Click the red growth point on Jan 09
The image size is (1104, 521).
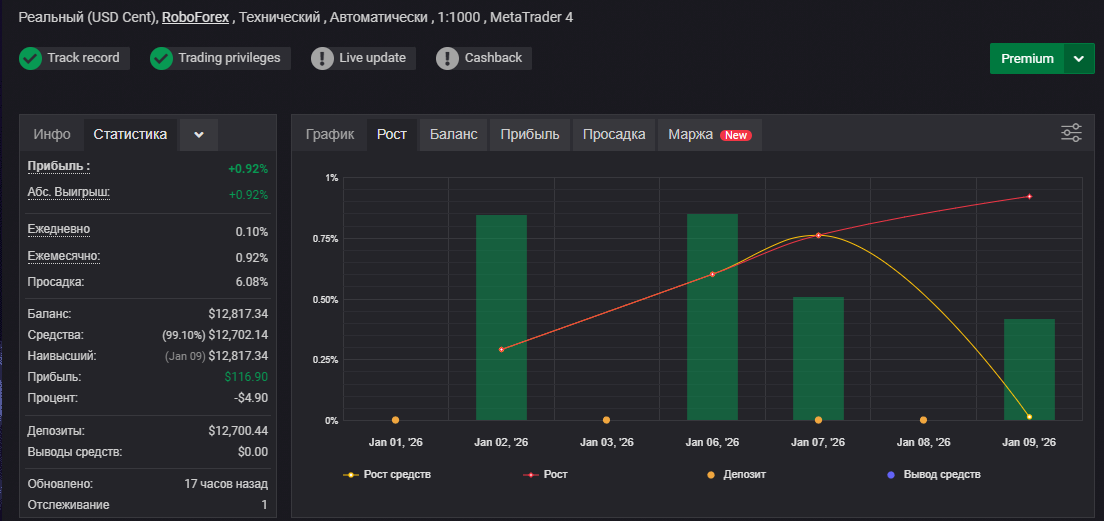pyautogui.click(x=1029, y=196)
